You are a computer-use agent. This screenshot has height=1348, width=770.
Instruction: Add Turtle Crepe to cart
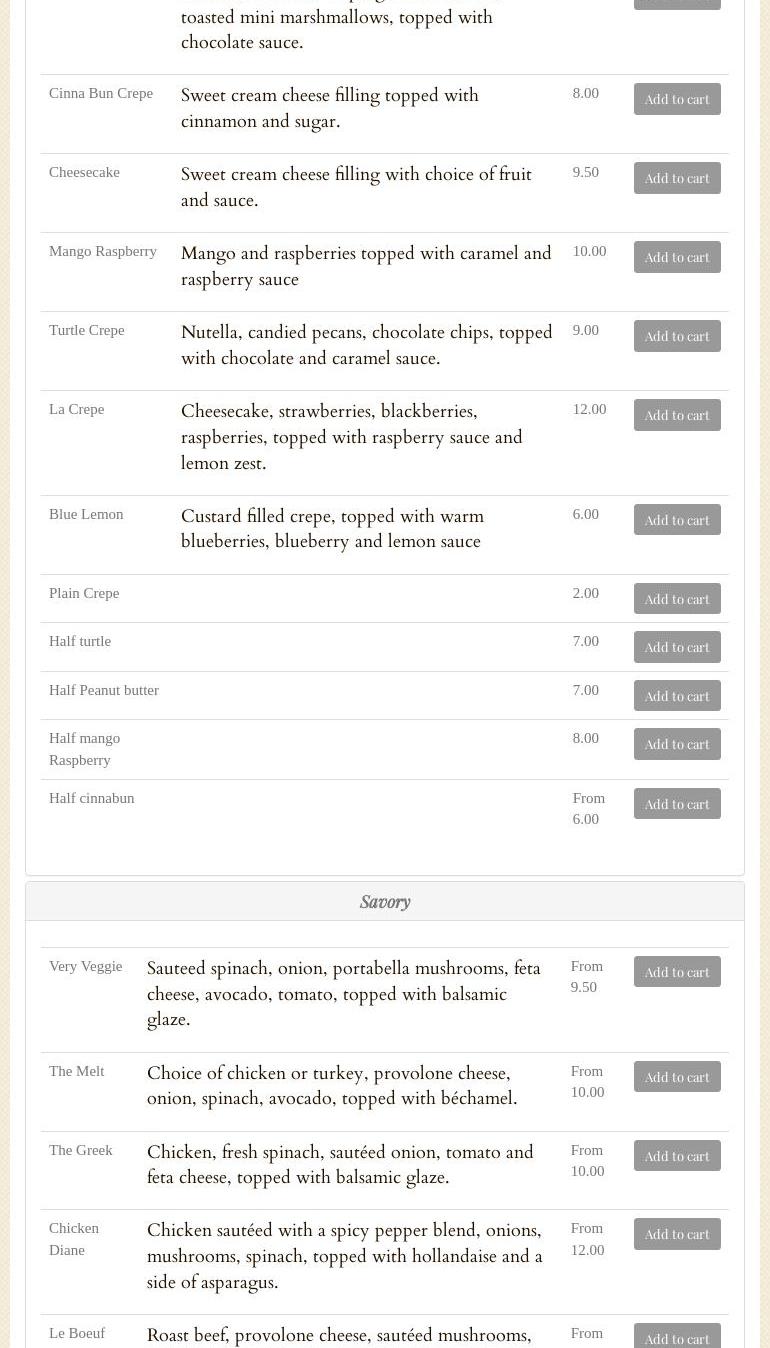677,336
